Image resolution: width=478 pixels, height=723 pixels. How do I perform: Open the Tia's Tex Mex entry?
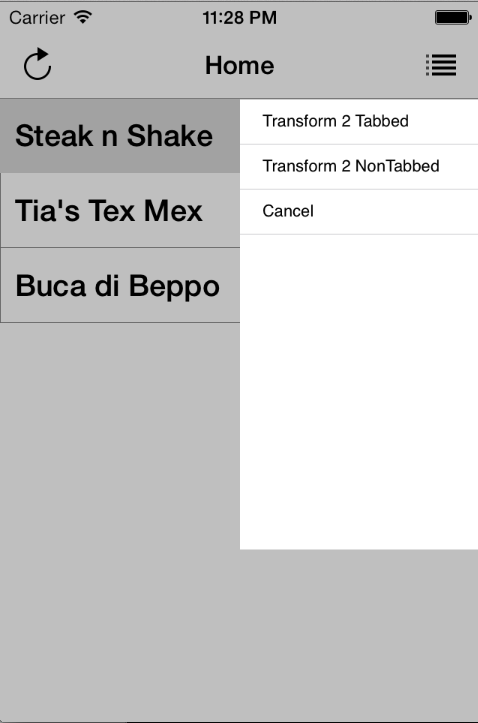(x=120, y=211)
